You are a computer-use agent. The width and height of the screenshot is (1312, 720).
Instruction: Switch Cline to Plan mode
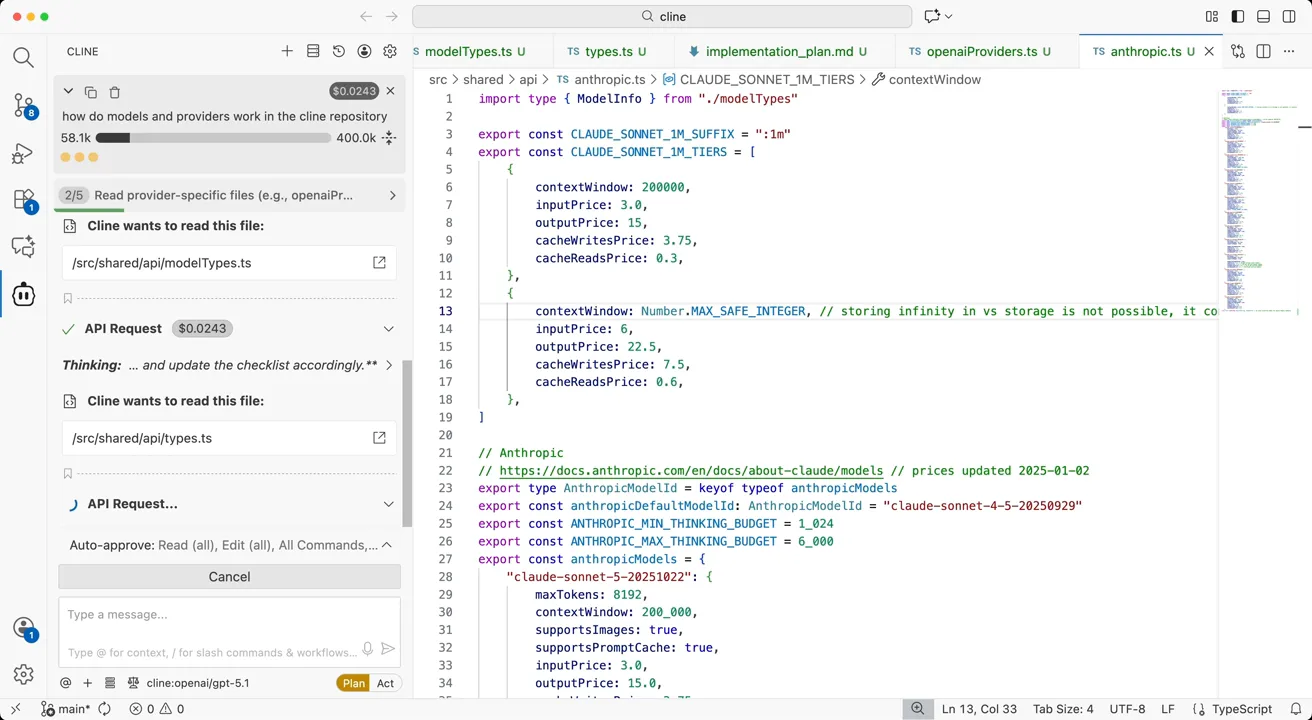354,683
